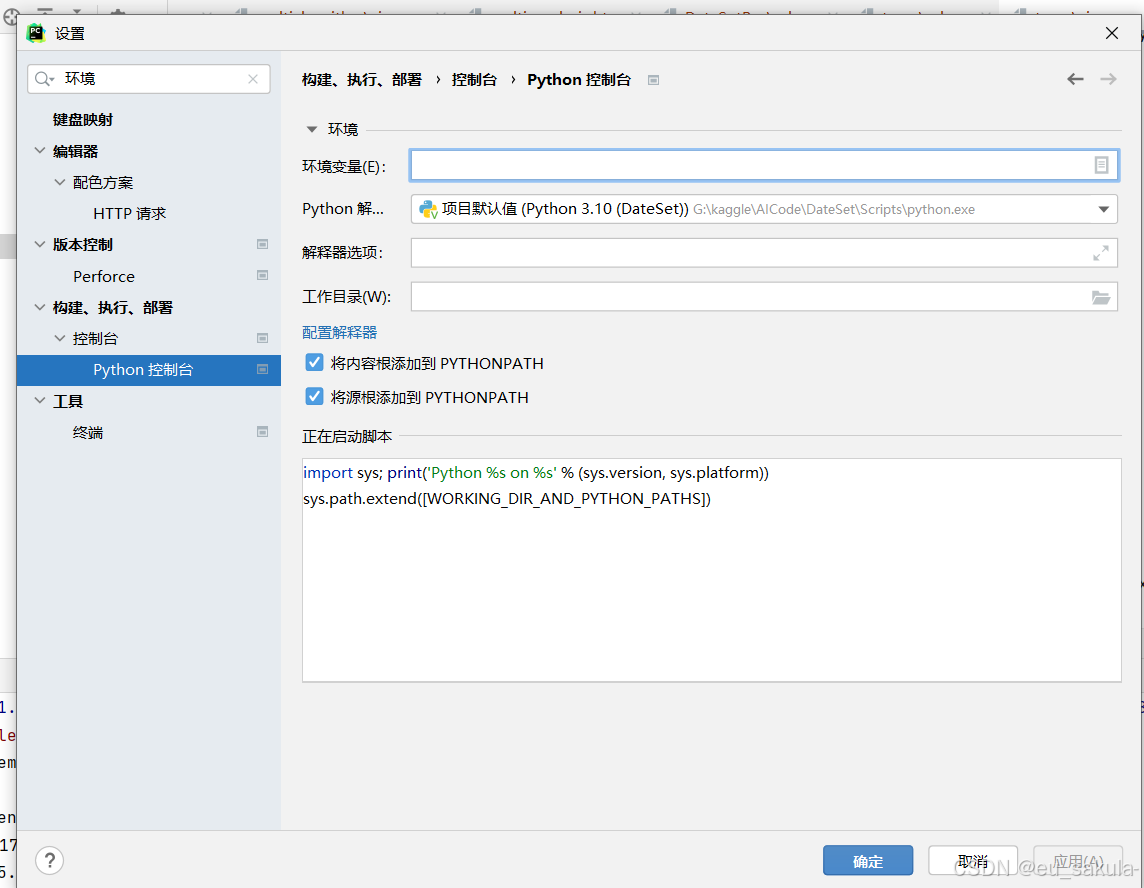This screenshot has height=888, width=1144.
Task: Click project icon on 版本控制 row
Action: click(x=263, y=244)
